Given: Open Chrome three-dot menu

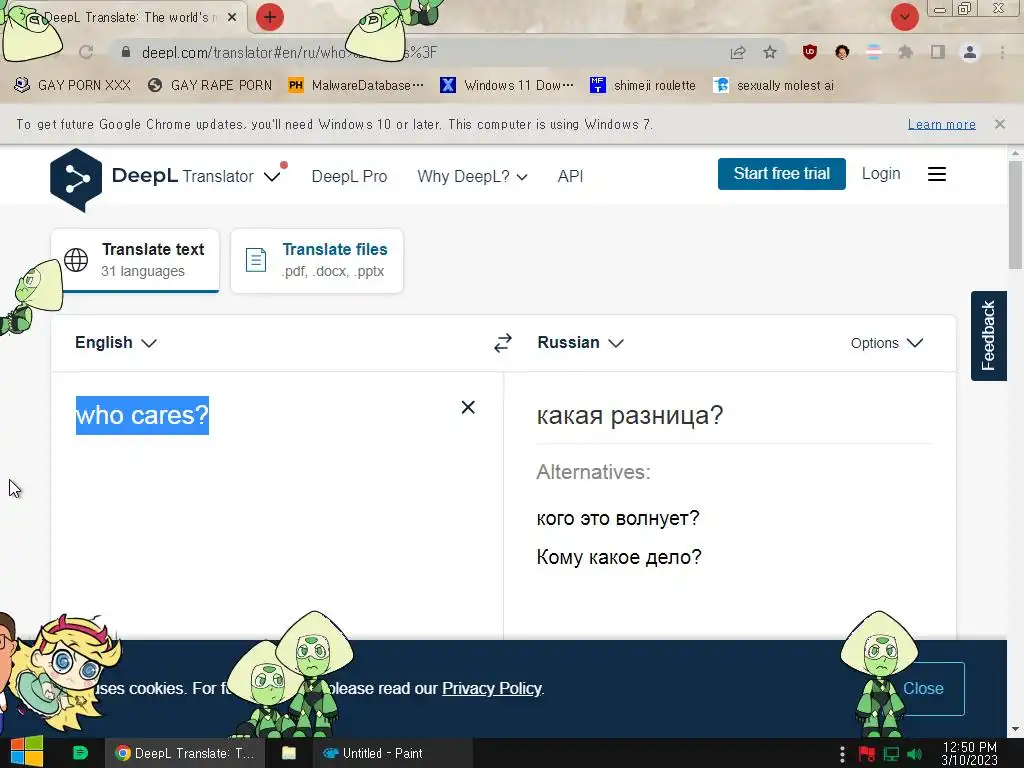Looking at the screenshot, I should coord(1002,52).
